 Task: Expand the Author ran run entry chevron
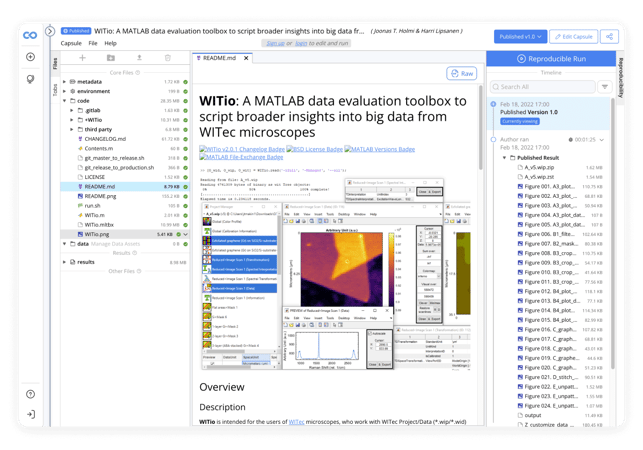pos(602,140)
